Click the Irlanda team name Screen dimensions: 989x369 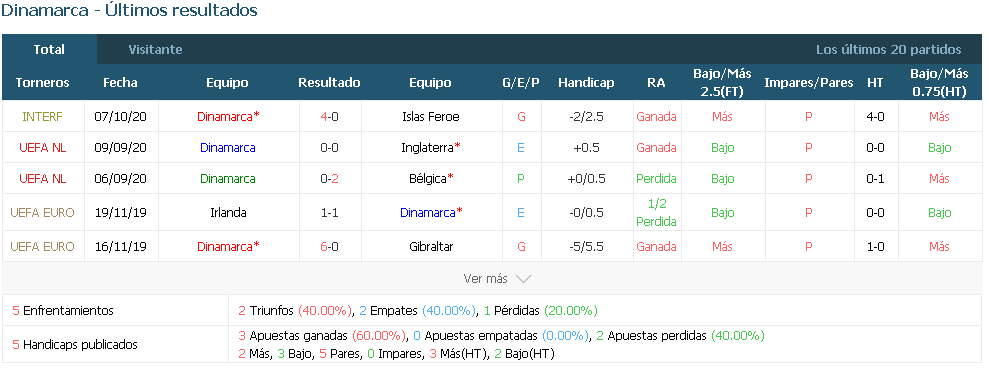click(x=228, y=213)
